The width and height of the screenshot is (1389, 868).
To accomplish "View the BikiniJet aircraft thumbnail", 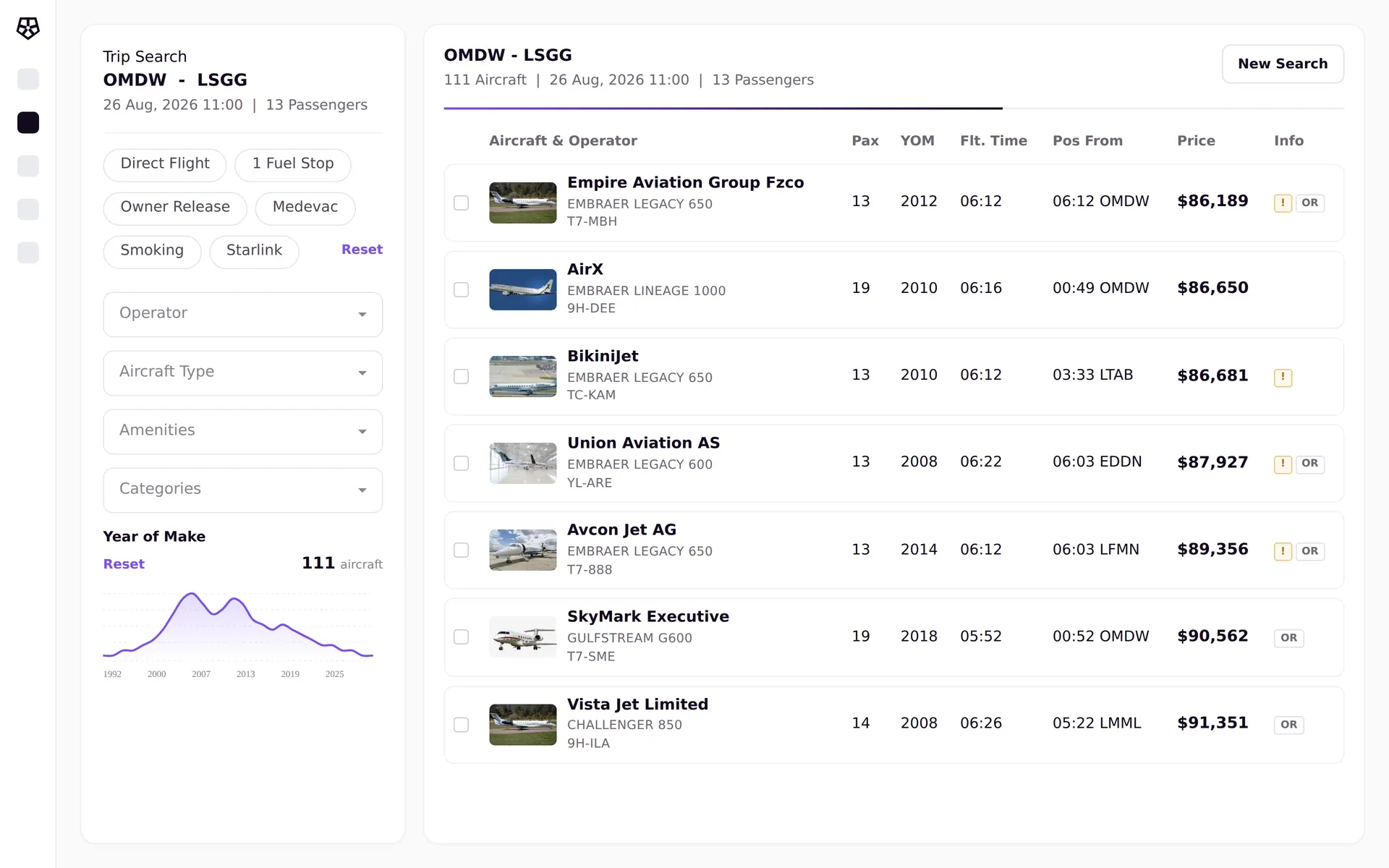I will (522, 376).
